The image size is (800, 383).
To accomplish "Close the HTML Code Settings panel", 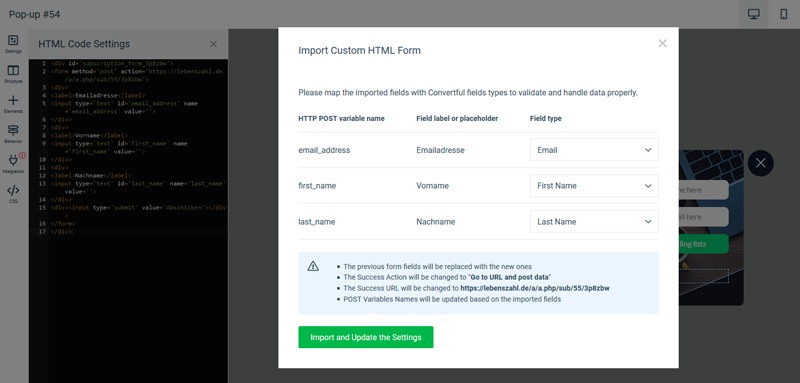I will click(x=213, y=44).
